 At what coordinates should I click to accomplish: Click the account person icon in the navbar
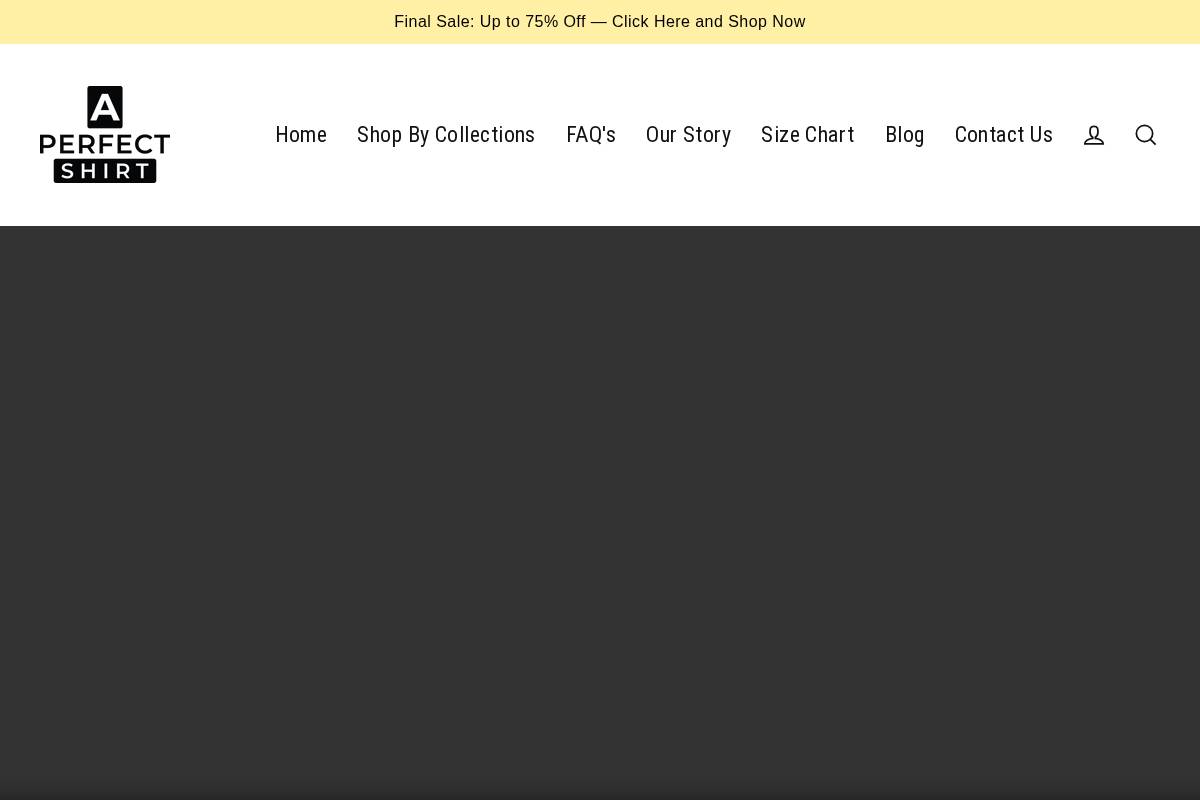pyautogui.click(x=1094, y=135)
